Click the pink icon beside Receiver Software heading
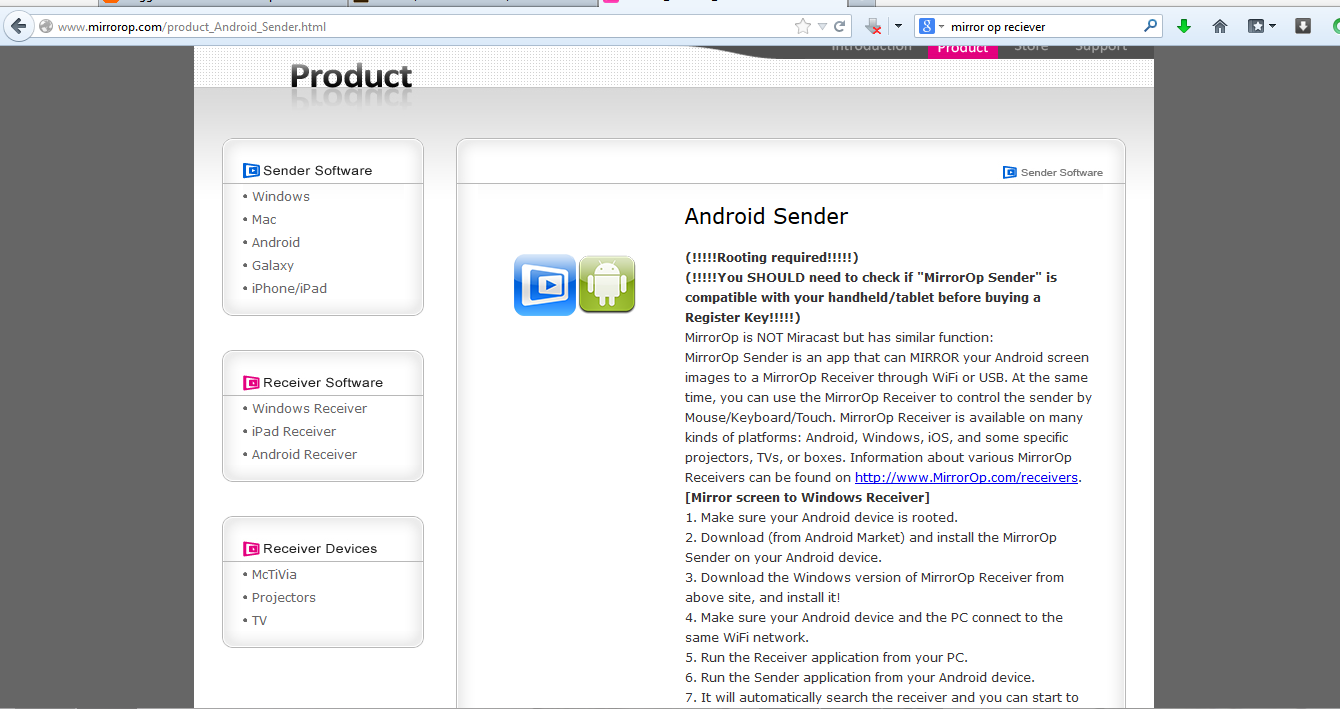 [251, 383]
